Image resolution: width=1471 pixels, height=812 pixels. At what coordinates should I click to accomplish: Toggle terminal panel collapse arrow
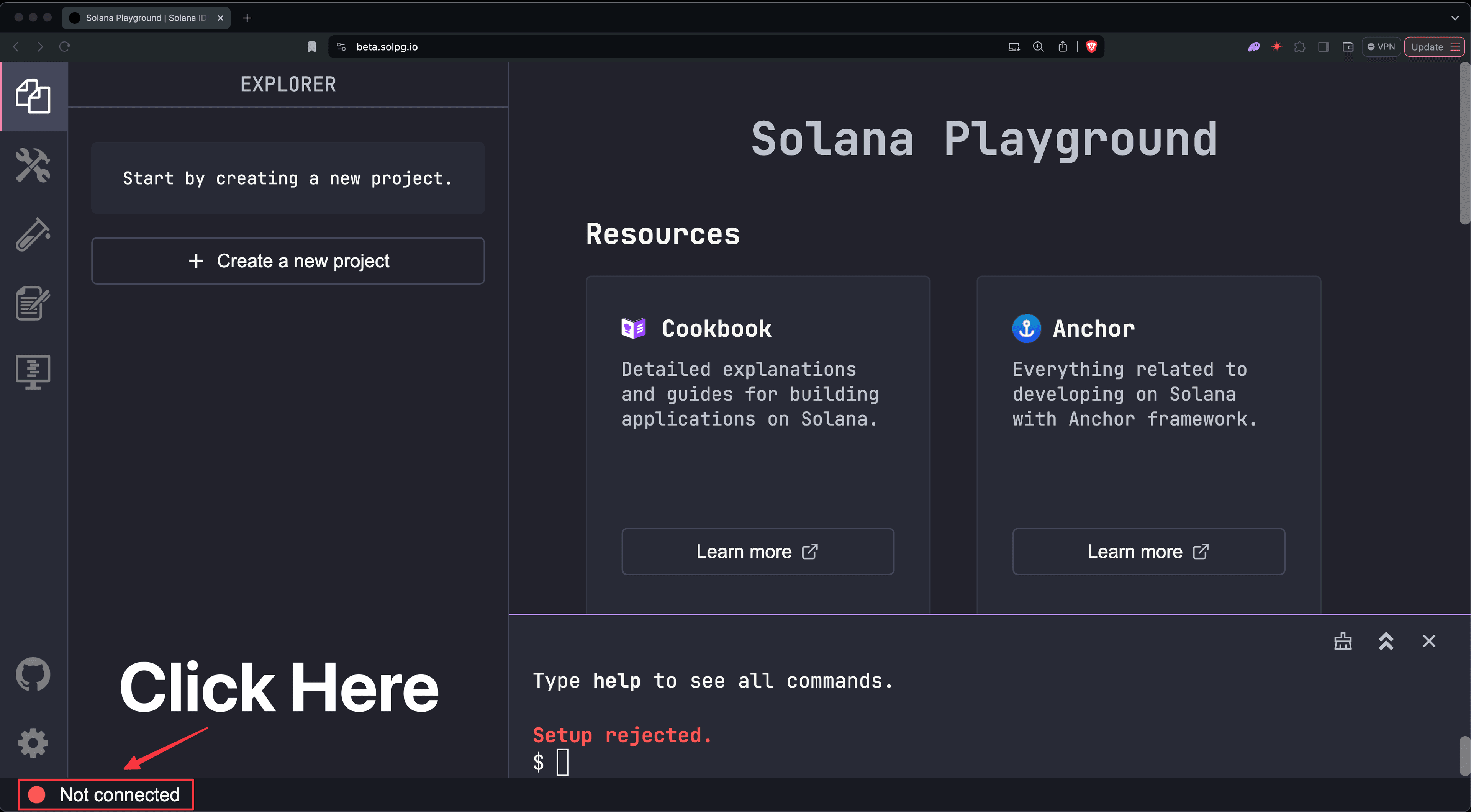(x=1386, y=641)
